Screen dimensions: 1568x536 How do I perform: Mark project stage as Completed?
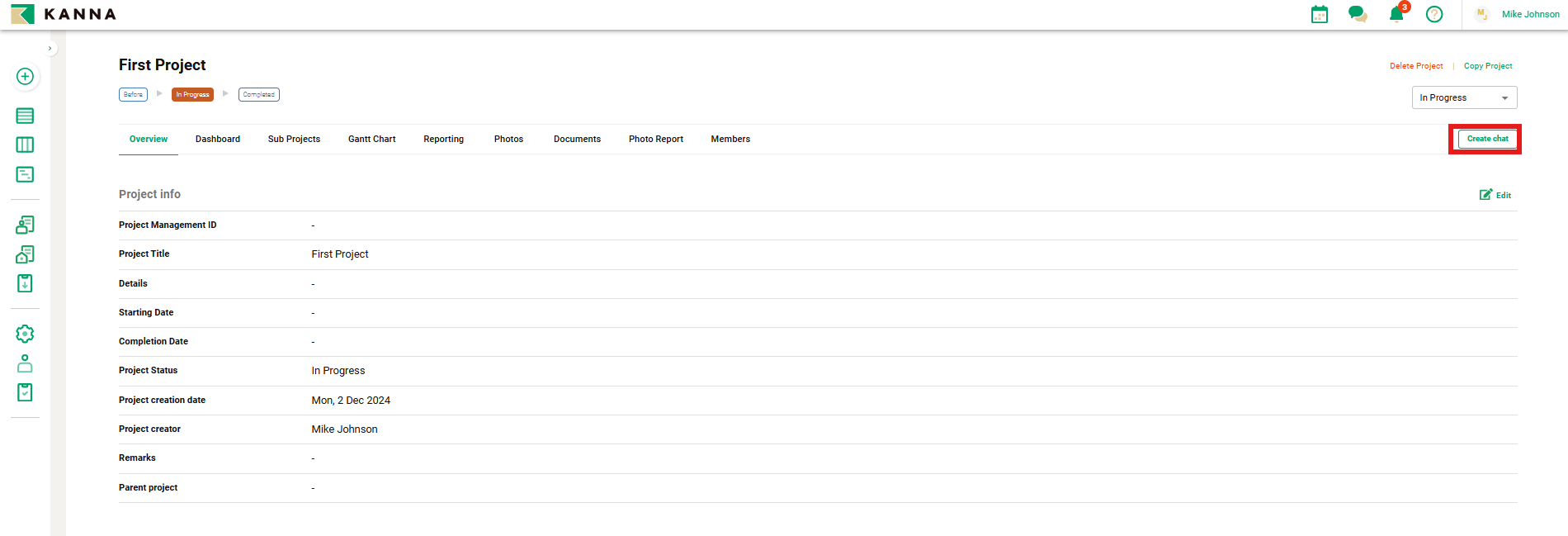258,95
